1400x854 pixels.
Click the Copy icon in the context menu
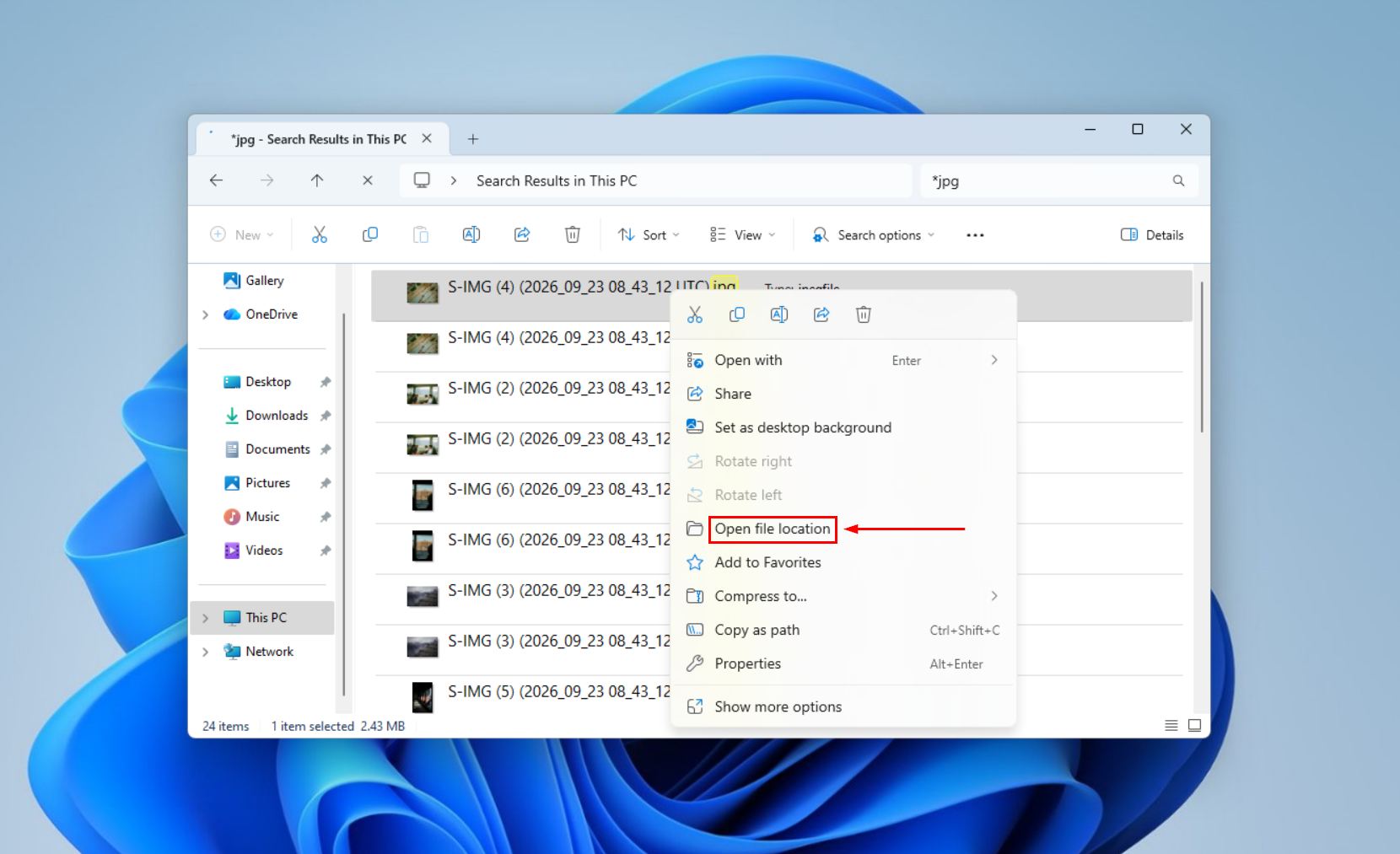click(x=737, y=314)
